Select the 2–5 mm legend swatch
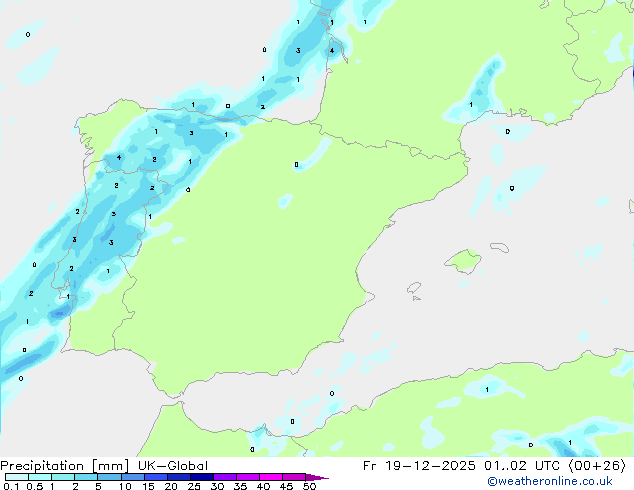 pyautogui.click(x=86, y=477)
